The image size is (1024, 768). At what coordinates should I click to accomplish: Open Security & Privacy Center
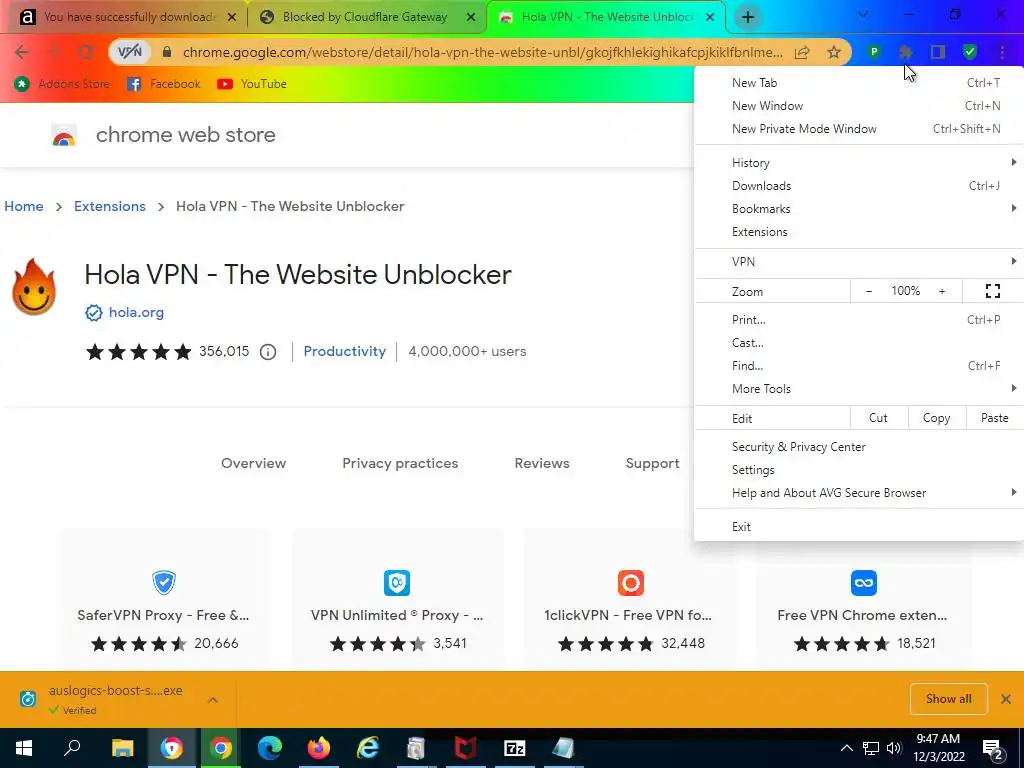tap(858, 447)
